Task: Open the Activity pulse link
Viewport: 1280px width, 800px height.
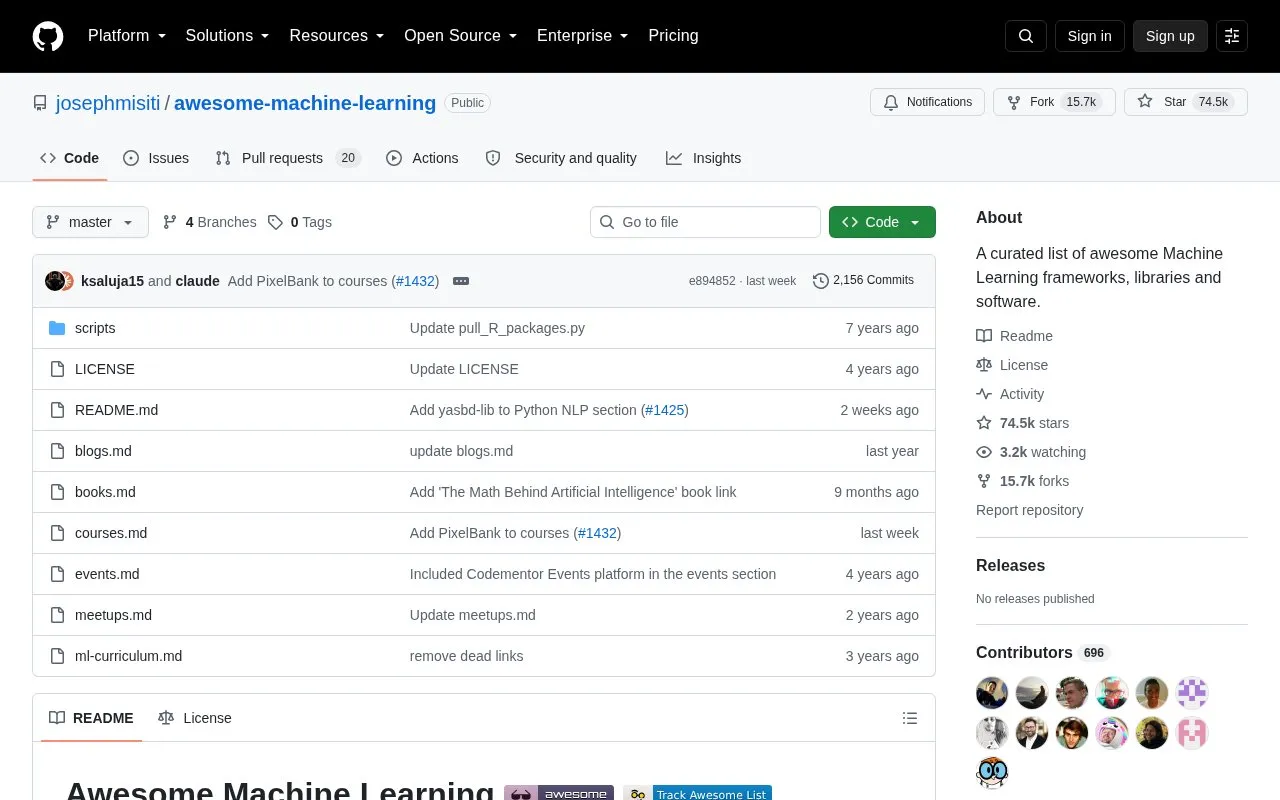Action: click(1010, 394)
